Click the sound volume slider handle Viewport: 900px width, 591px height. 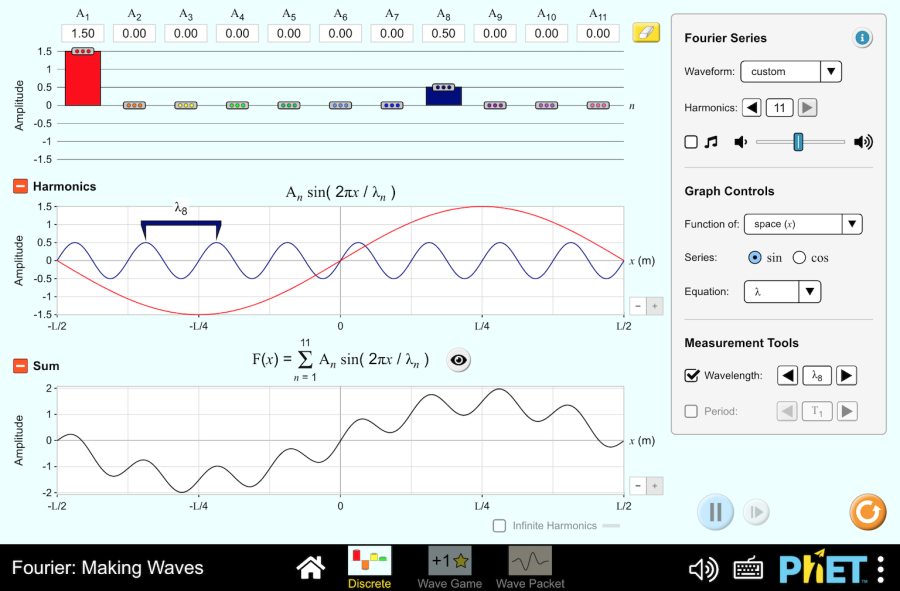[x=798, y=142]
